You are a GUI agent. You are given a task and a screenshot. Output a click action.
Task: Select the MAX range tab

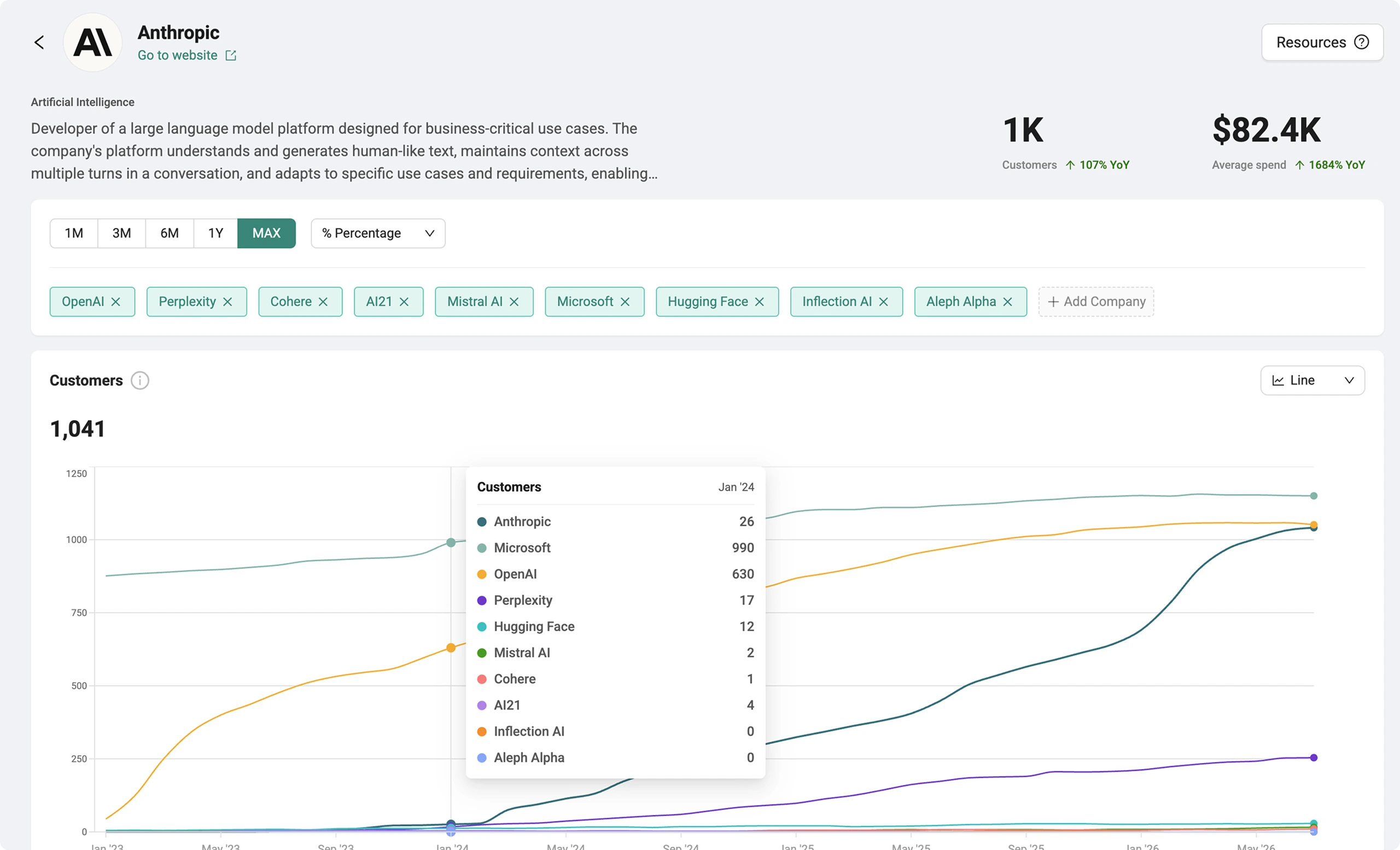click(266, 233)
